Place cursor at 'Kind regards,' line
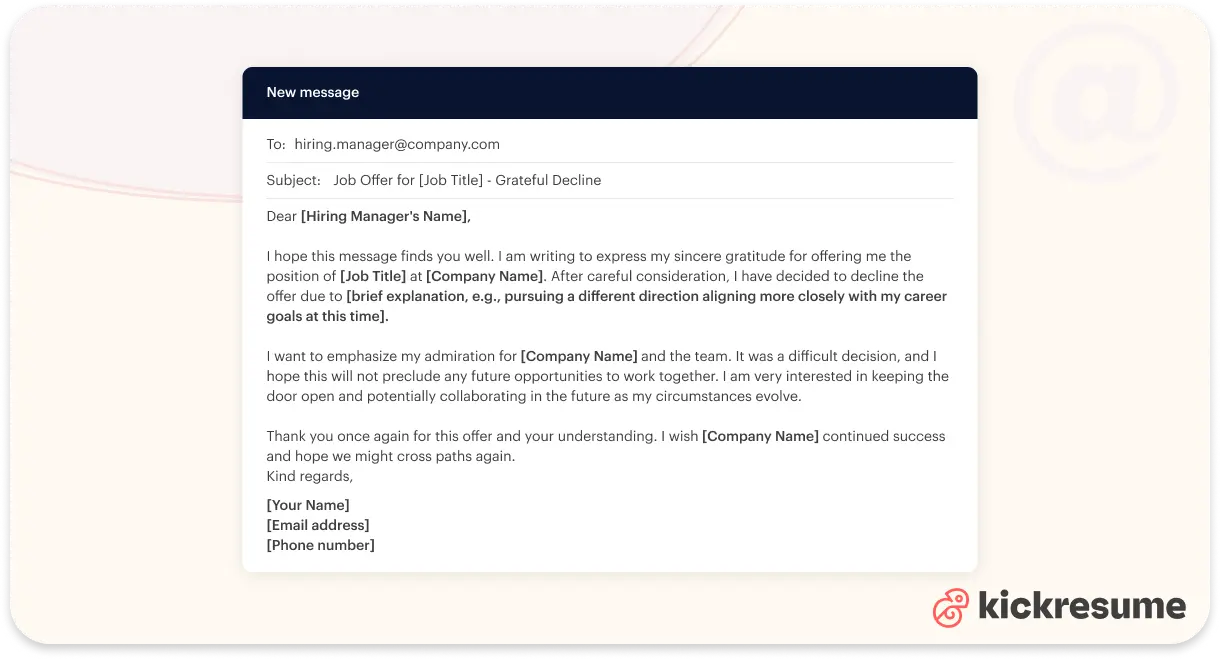This screenshot has height=659, width=1220. coord(309,476)
